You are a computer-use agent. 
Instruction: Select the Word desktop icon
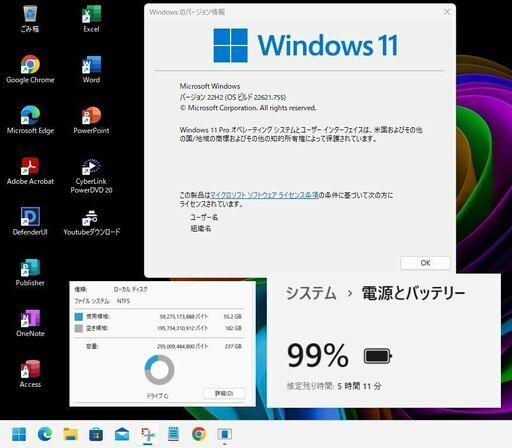91,70
